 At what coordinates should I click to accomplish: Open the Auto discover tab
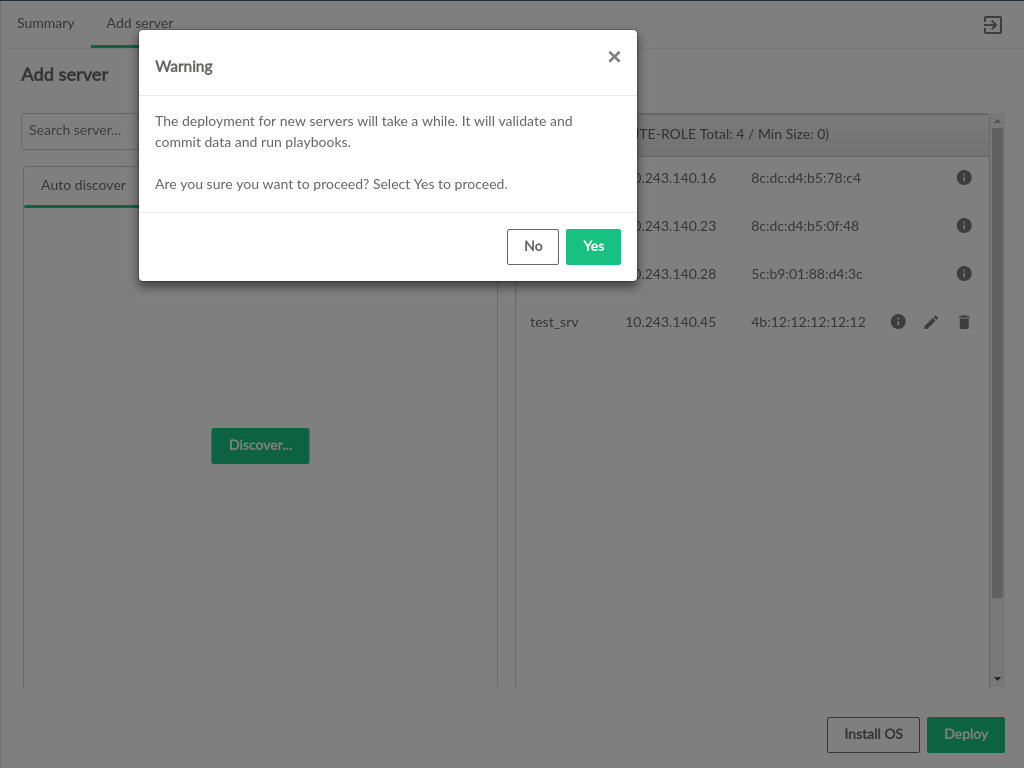pyautogui.click(x=83, y=186)
